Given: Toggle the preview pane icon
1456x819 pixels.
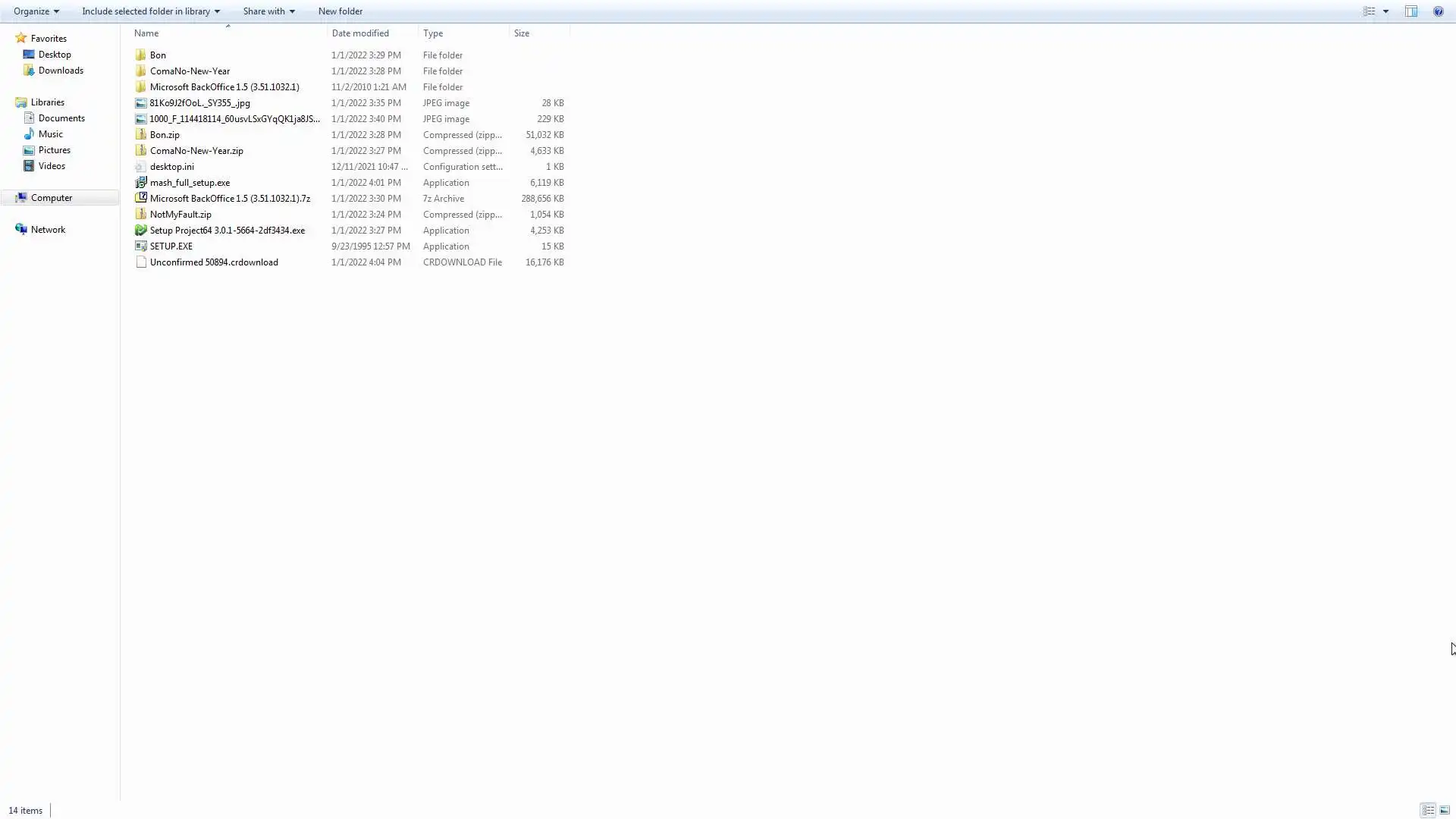Looking at the screenshot, I should [x=1410, y=11].
